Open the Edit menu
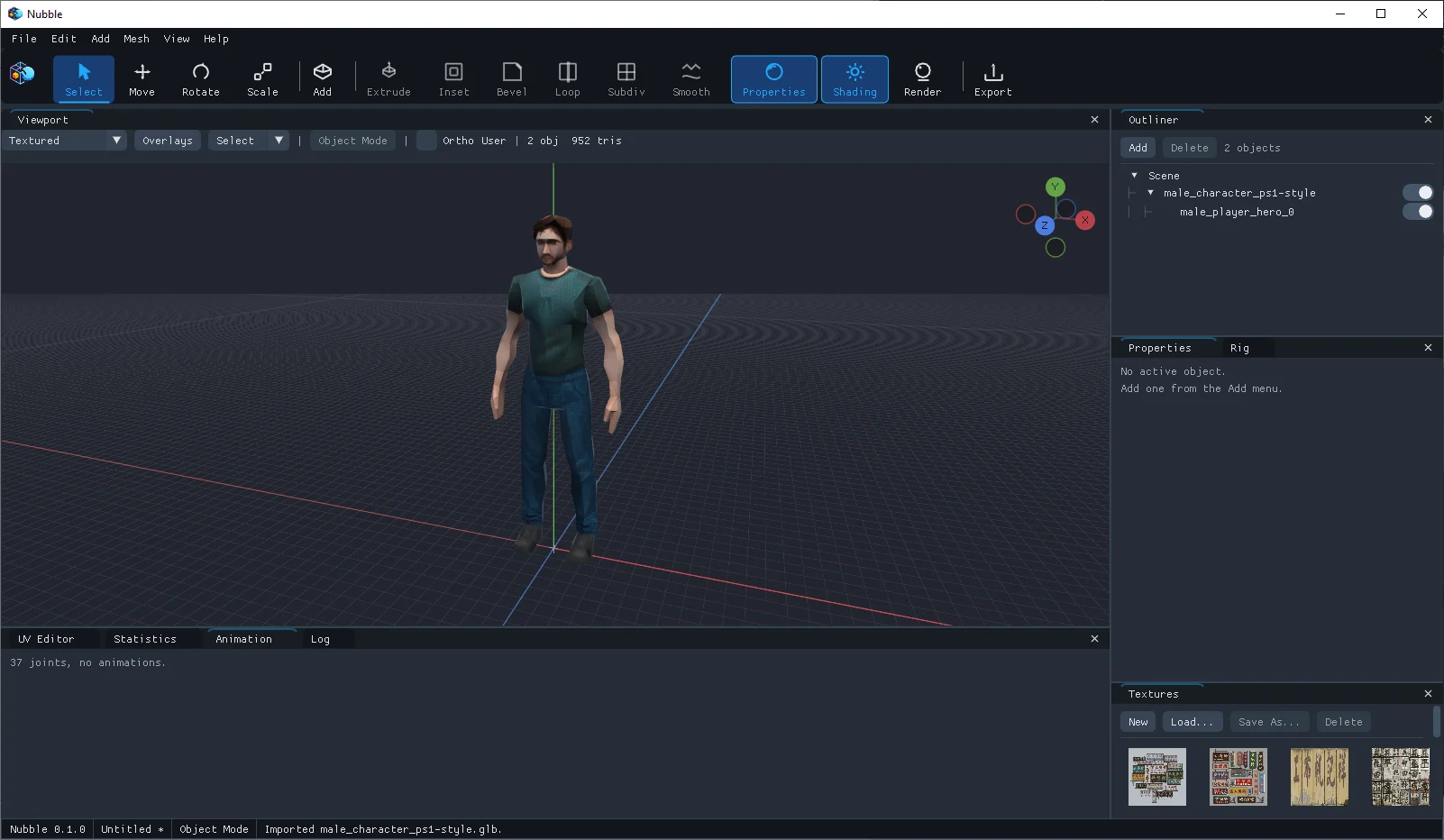 64,39
